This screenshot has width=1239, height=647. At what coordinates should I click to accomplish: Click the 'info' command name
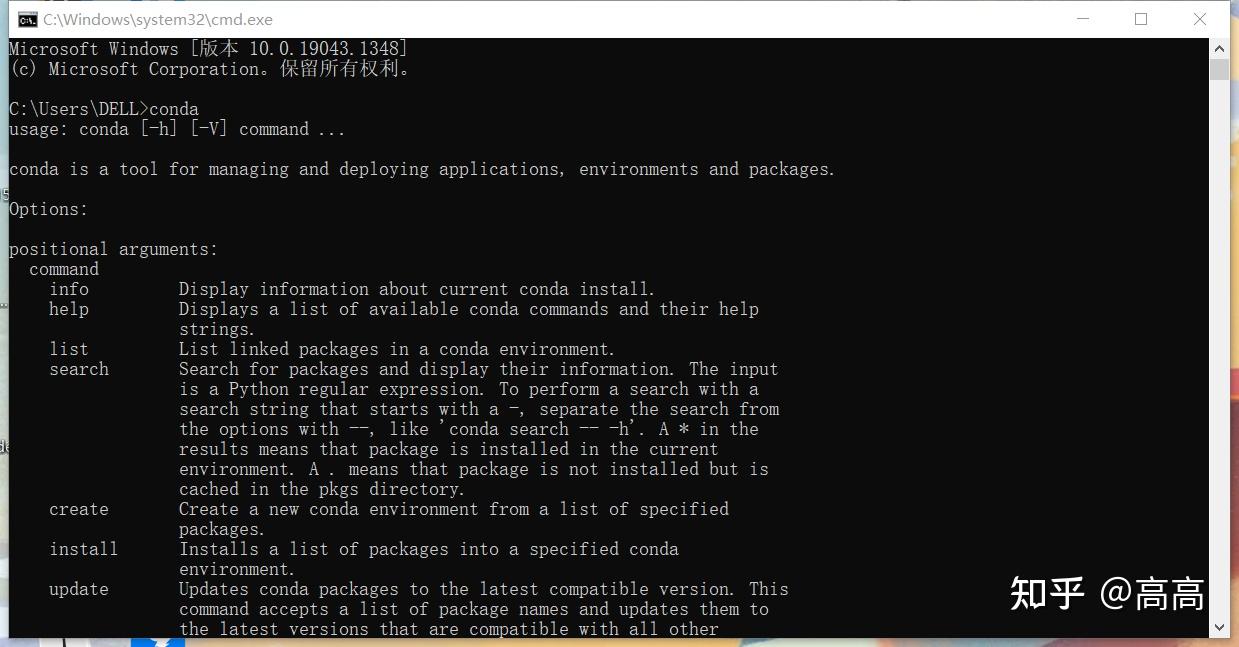(69, 289)
